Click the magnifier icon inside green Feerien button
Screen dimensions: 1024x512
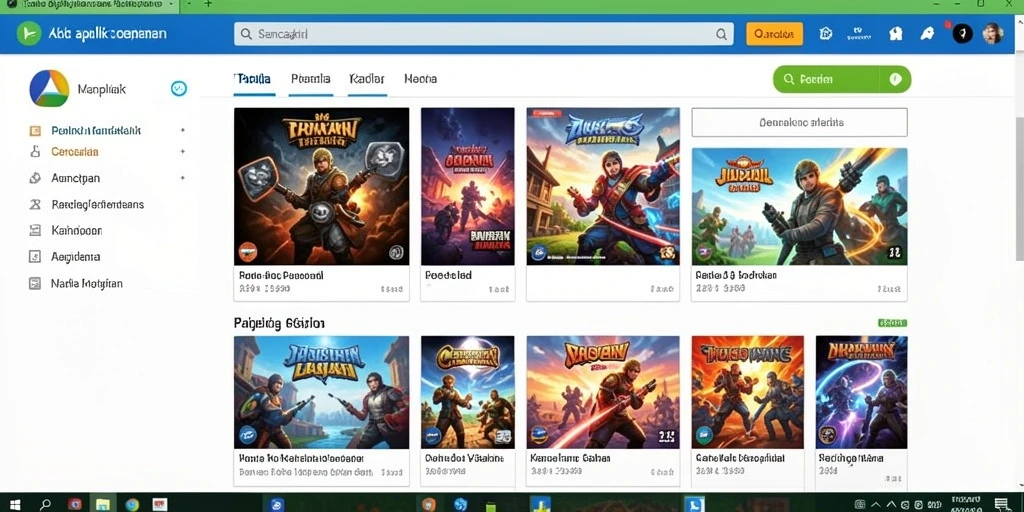click(789, 79)
